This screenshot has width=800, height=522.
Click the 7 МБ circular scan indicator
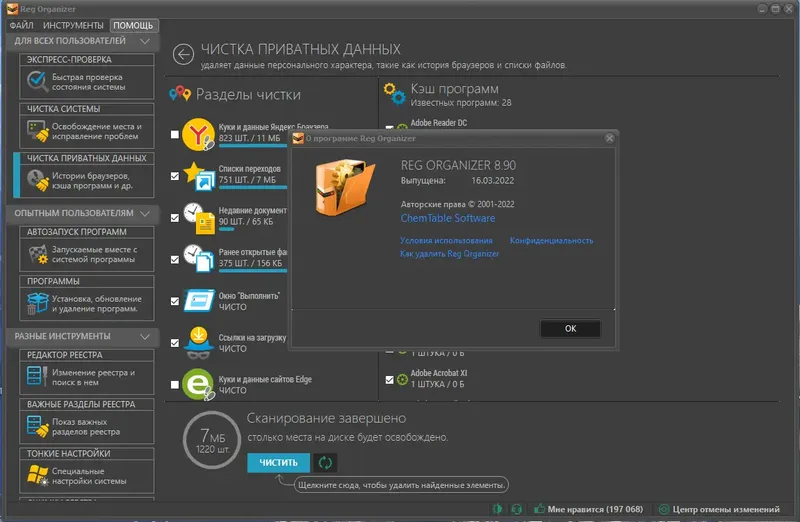212,440
